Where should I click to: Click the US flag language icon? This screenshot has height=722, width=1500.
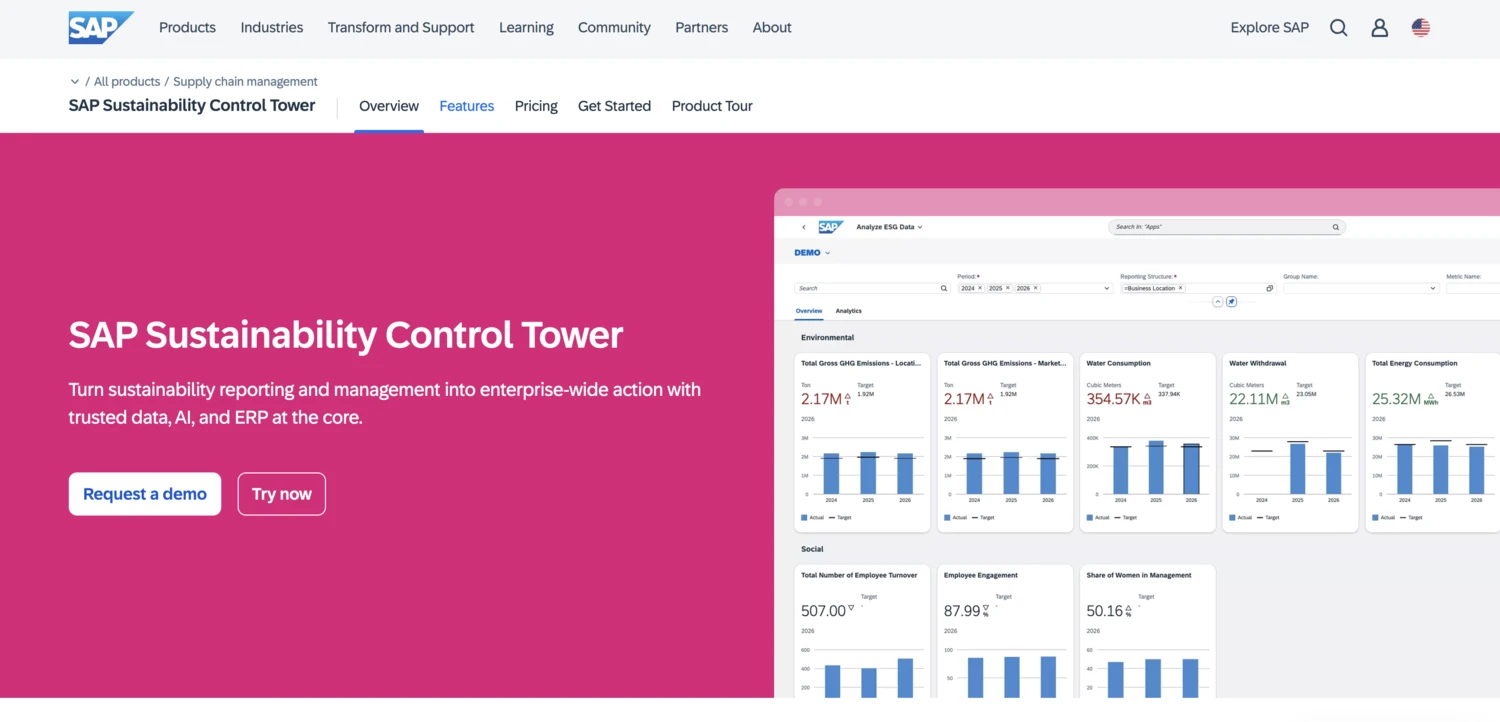(x=1421, y=27)
